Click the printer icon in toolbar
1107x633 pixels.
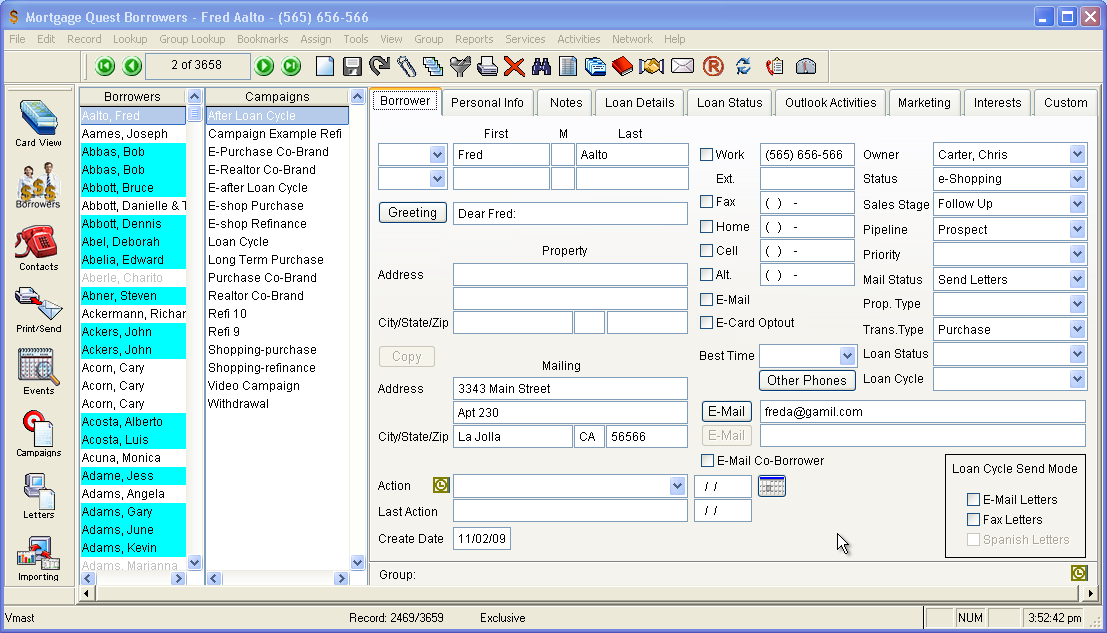point(487,67)
